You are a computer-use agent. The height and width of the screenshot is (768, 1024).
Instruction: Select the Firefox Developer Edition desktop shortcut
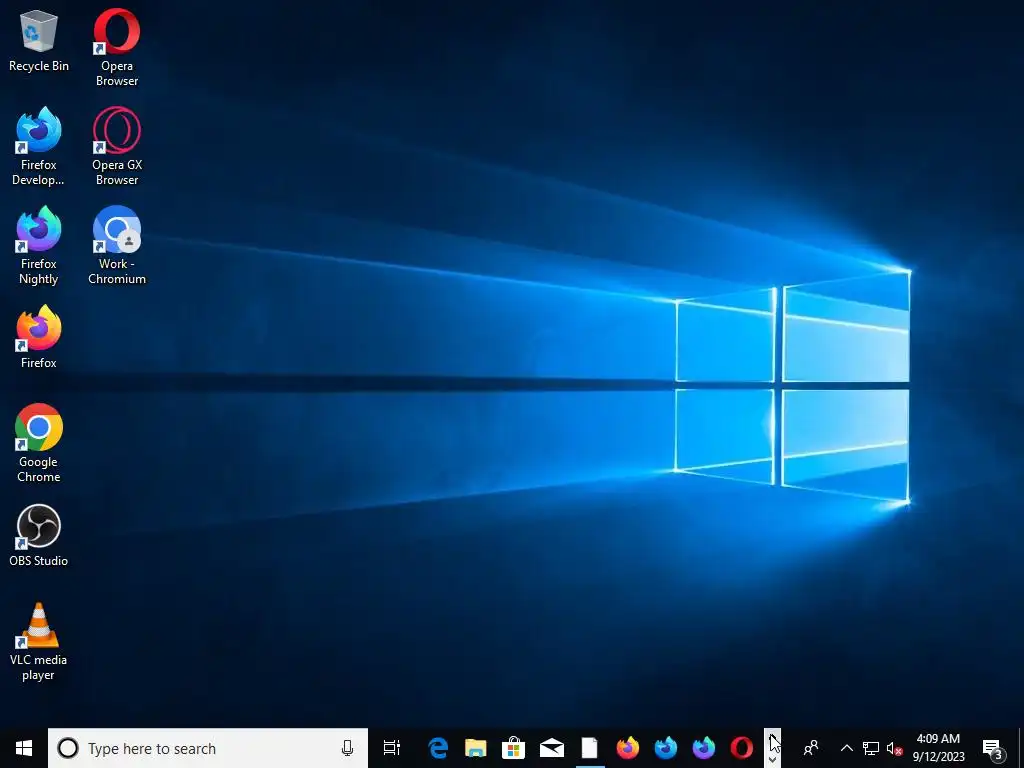[x=39, y=146]
